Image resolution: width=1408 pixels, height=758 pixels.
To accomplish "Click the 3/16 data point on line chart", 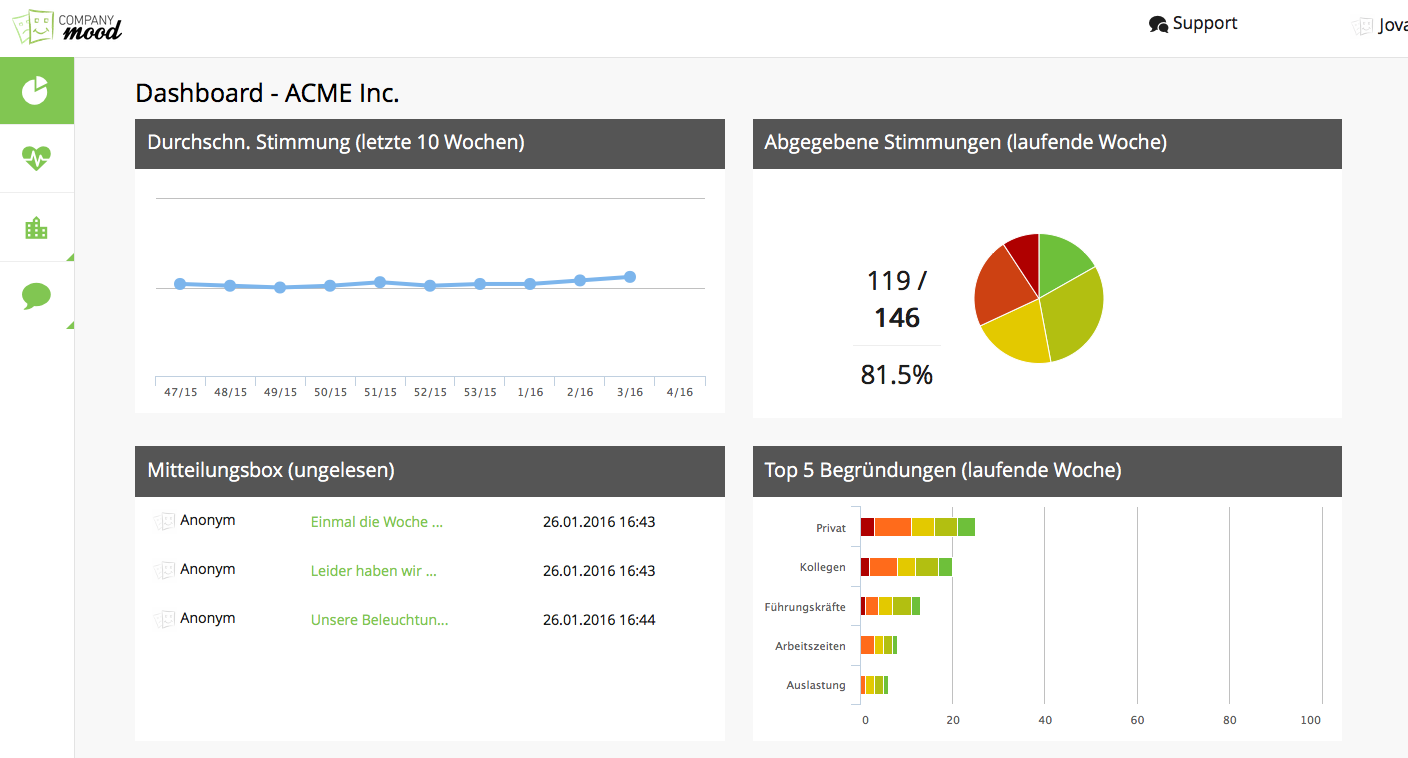I will click(x=630, y=277).
